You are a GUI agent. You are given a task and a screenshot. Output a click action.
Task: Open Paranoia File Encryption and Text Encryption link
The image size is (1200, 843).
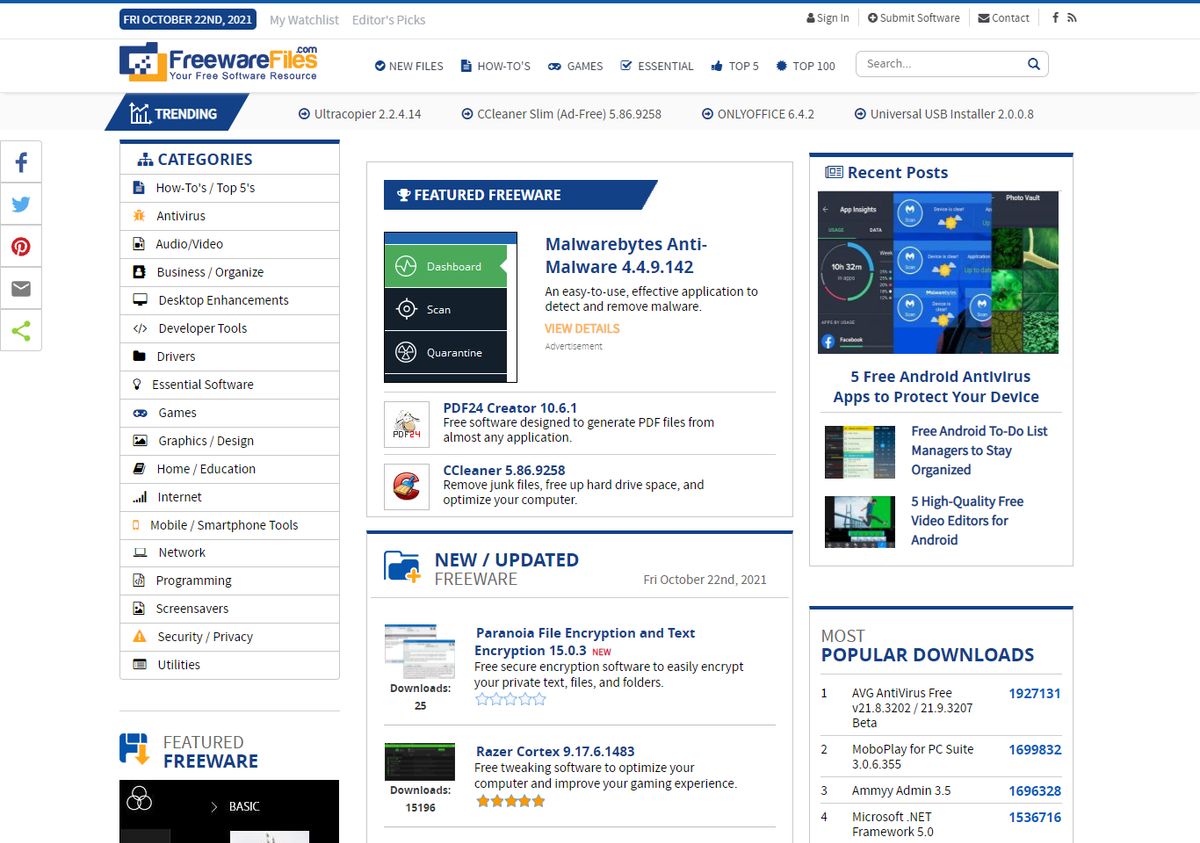(x=585, y=642)
